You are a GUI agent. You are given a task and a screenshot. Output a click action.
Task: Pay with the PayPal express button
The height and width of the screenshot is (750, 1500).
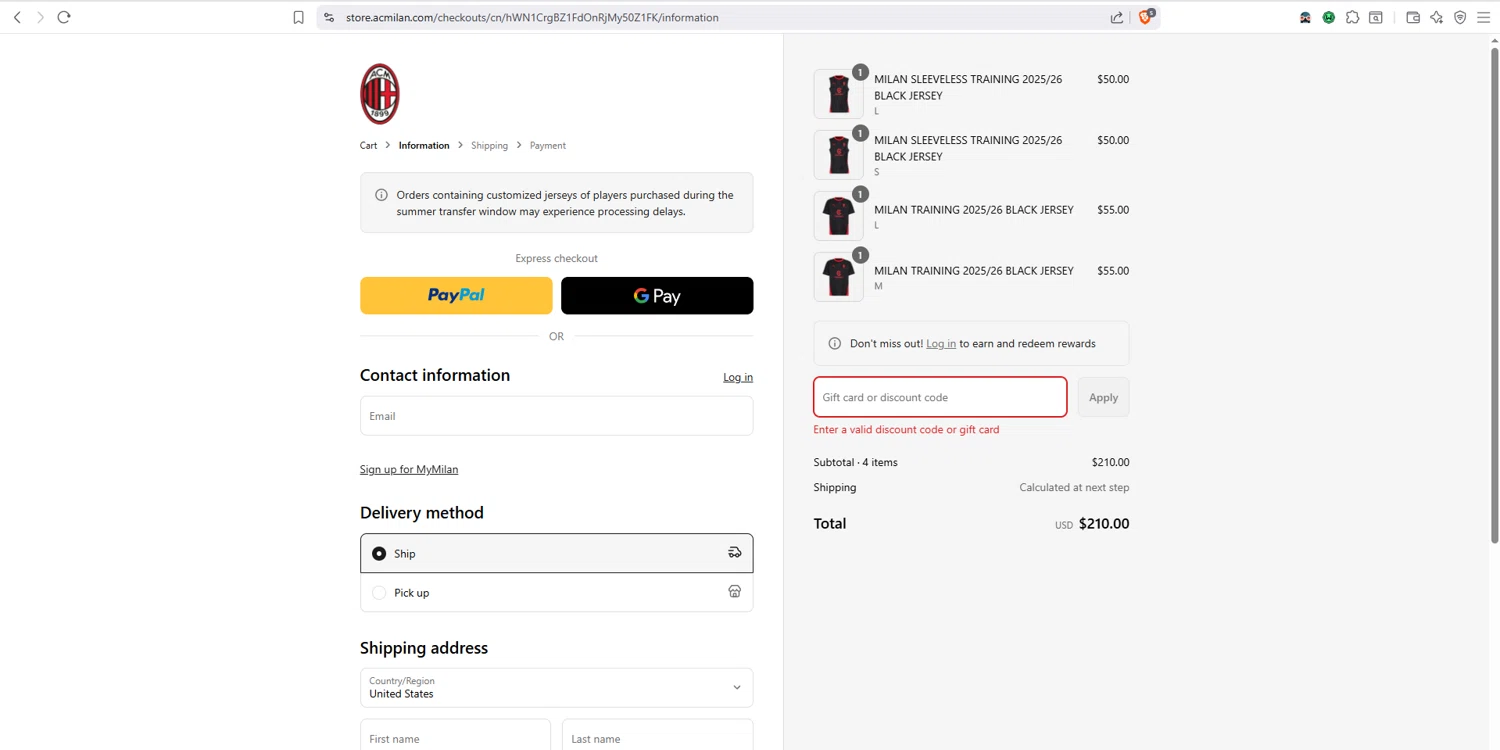[456, 295]
